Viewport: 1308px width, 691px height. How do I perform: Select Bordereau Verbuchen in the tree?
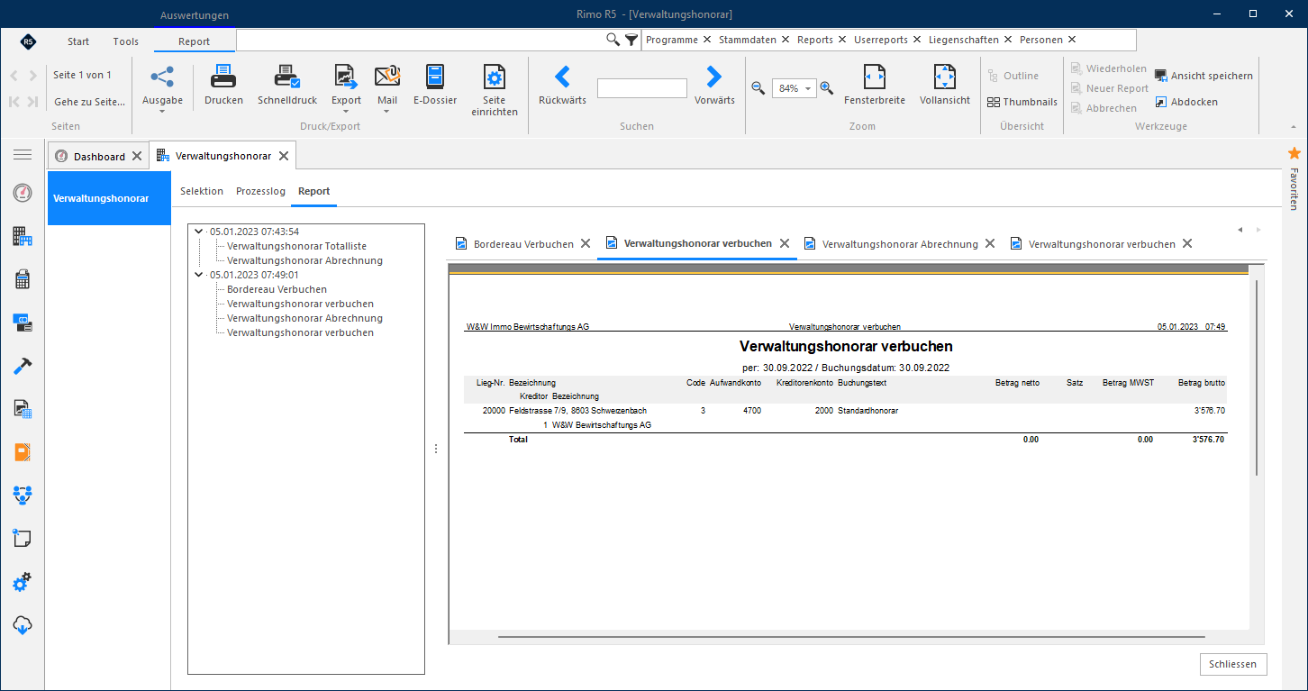tap(277, 289)
